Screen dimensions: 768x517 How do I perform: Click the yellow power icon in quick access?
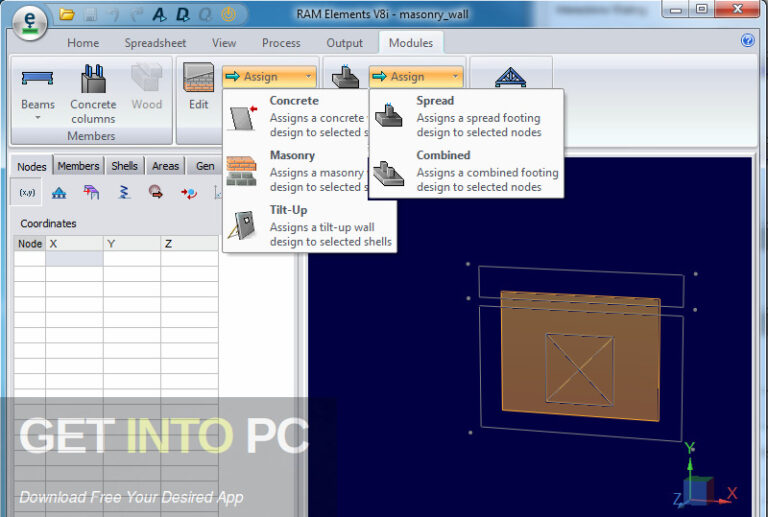point(228,15)
